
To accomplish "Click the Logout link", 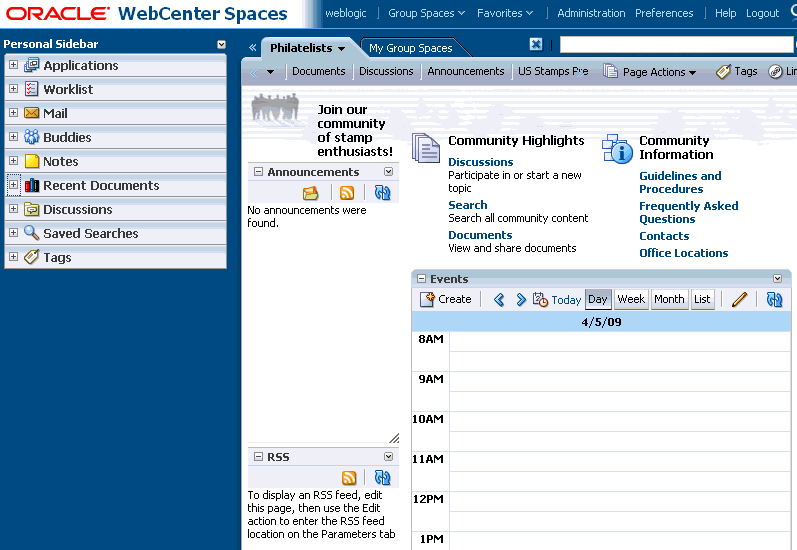I will (x=762, y=13).
